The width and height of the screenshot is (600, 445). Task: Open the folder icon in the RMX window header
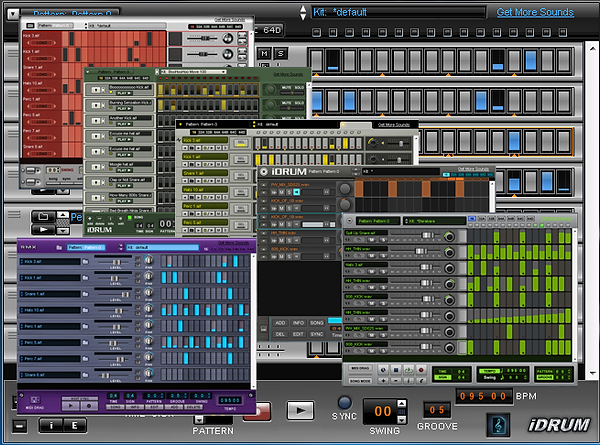click(59, 247)
